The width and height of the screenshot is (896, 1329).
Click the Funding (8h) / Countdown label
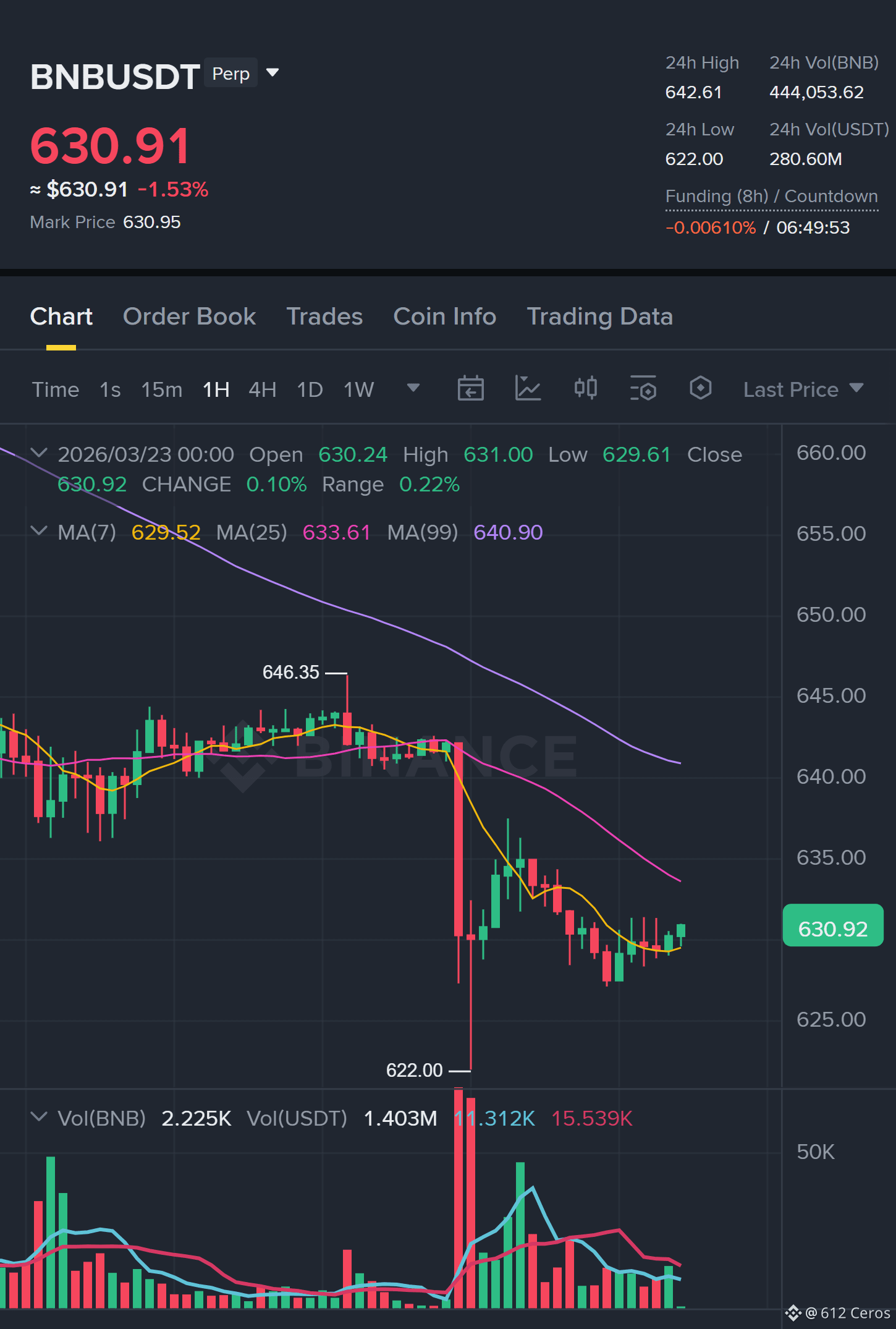pos(771,197)
